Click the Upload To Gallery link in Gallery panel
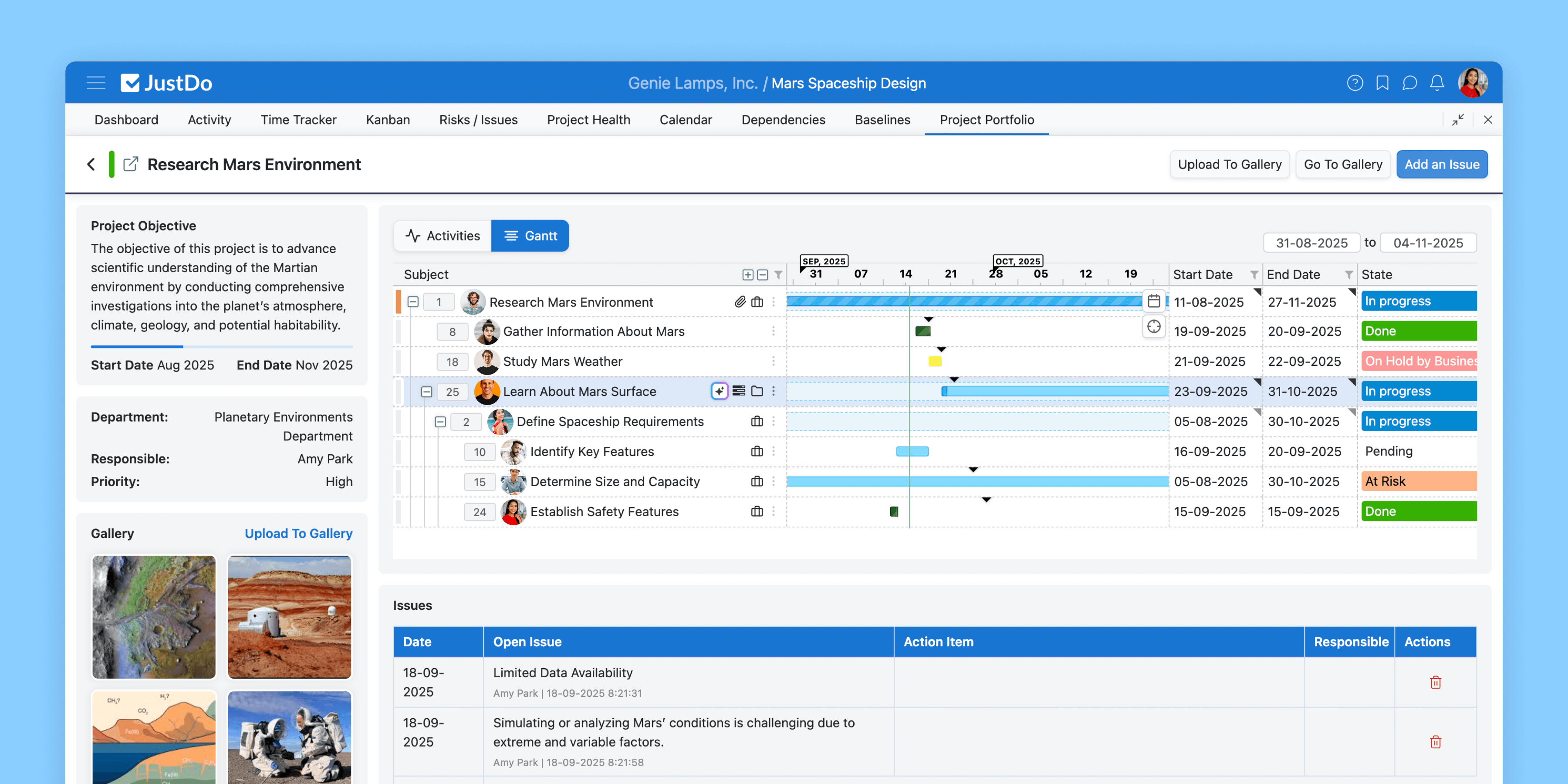Viewport: 1568px width, 784px height. (298, 533)
